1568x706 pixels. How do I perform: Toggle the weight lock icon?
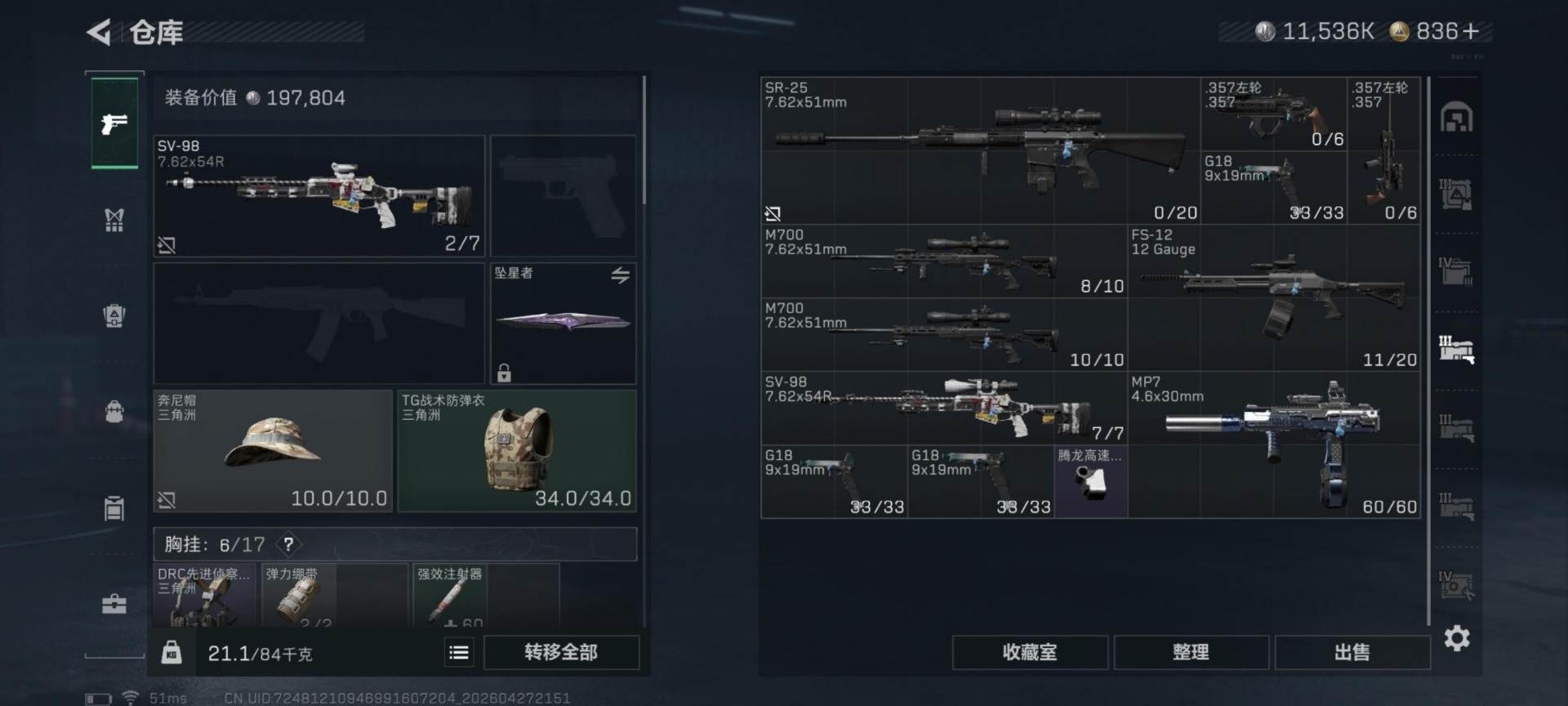click(171, 652)
